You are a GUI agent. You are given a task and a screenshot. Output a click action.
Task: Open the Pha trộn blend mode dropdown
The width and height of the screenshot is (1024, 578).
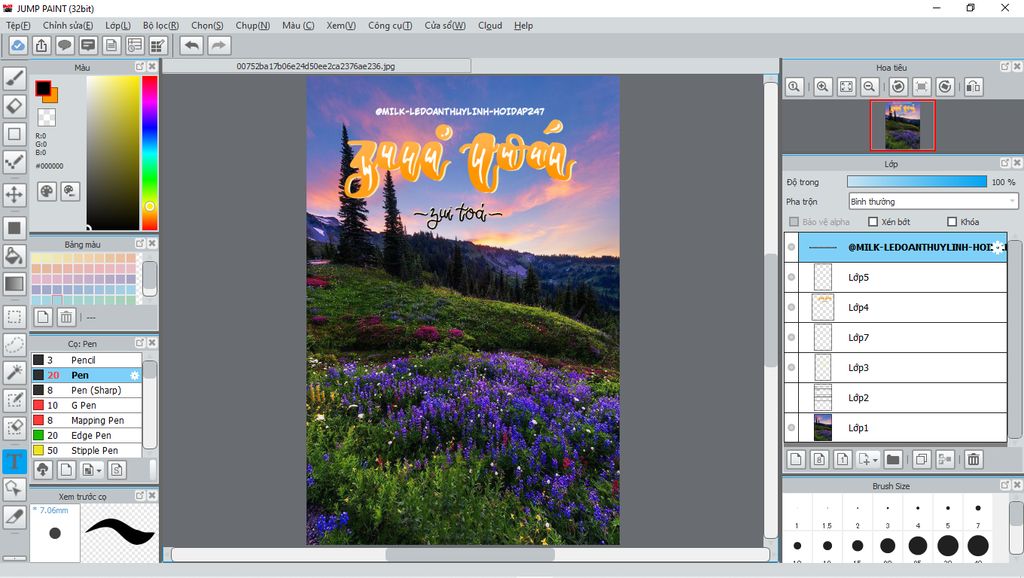[933, 201]
